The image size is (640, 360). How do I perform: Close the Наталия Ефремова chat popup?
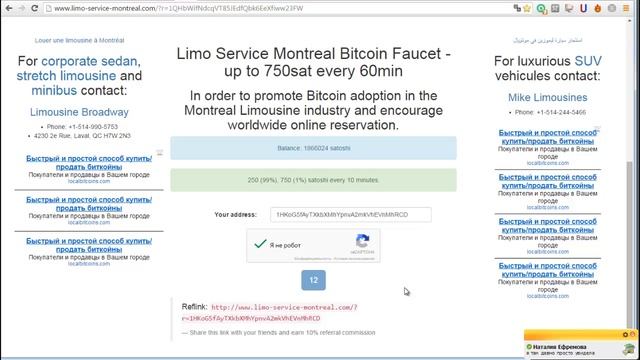[x=633, y=334]
